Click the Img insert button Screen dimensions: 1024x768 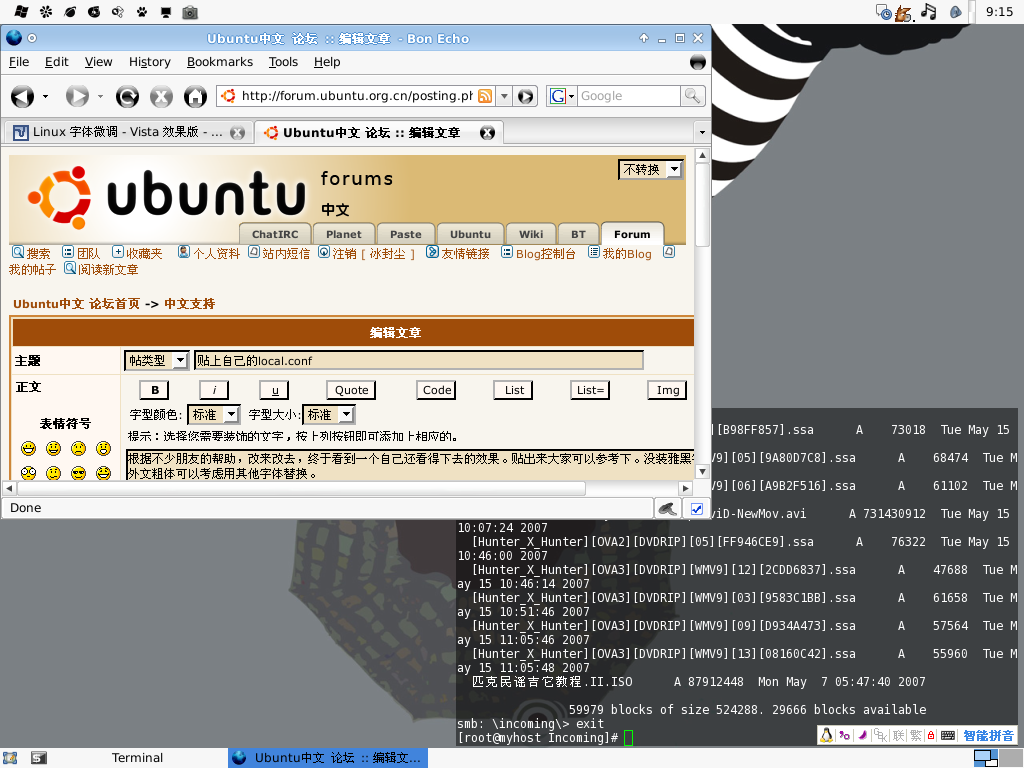667,390
